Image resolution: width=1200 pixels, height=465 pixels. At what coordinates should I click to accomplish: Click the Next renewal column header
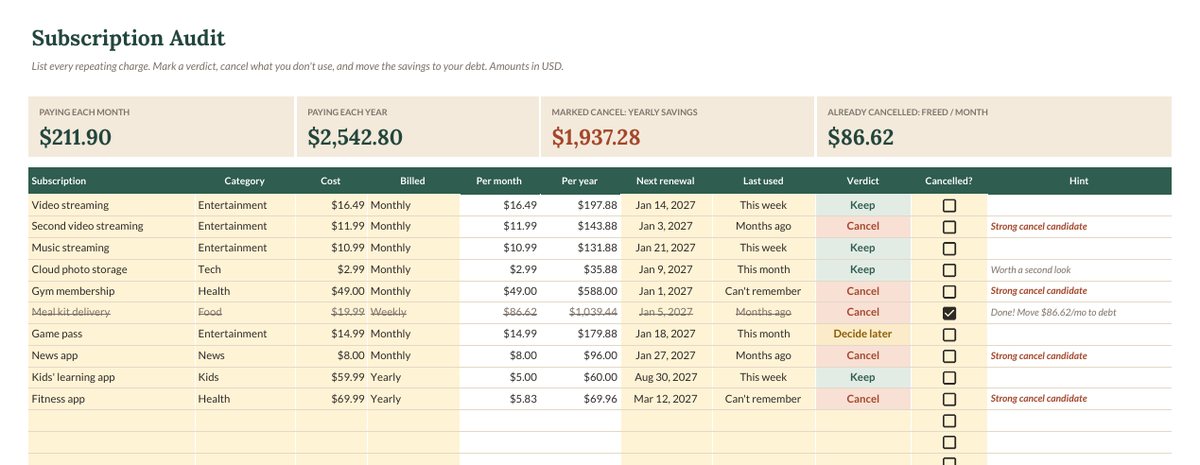665,181
